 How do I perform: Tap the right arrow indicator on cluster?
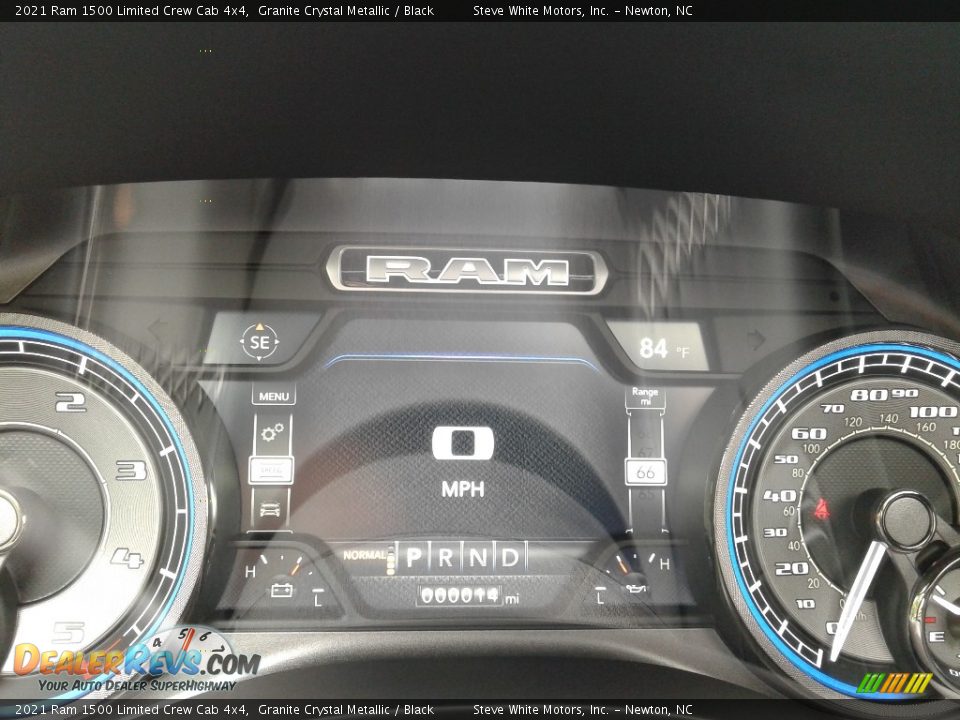coord(757,338)
